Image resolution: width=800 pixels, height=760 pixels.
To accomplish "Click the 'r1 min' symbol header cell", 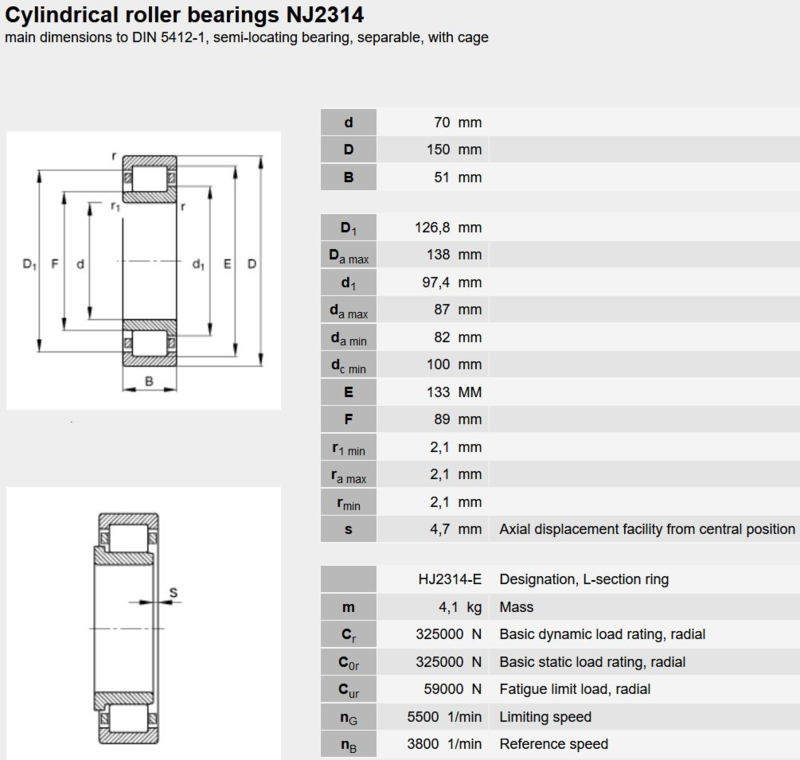I will tap(348, 447).
